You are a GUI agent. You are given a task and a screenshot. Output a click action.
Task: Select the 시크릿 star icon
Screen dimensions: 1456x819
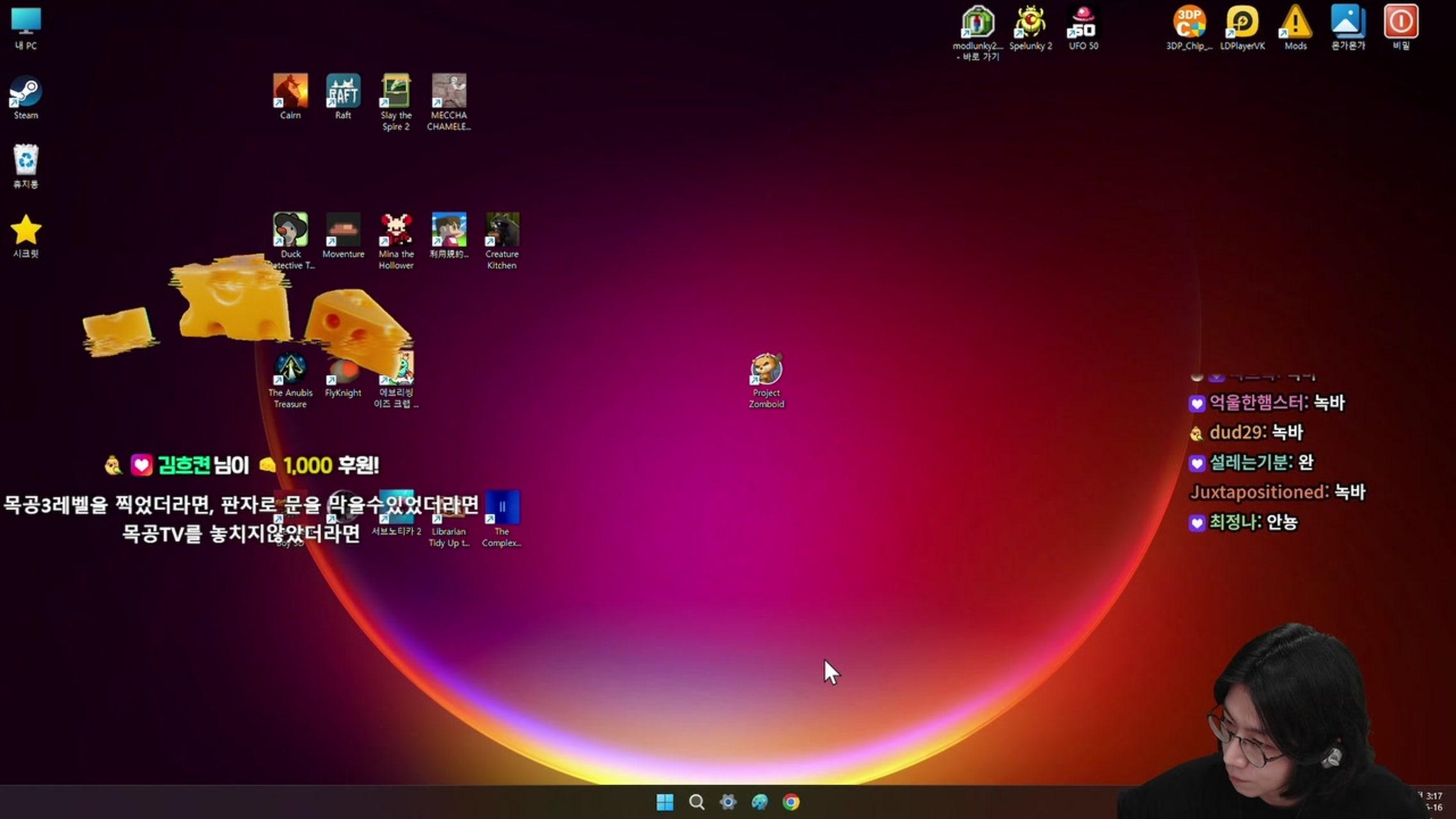tap(26, 236)
